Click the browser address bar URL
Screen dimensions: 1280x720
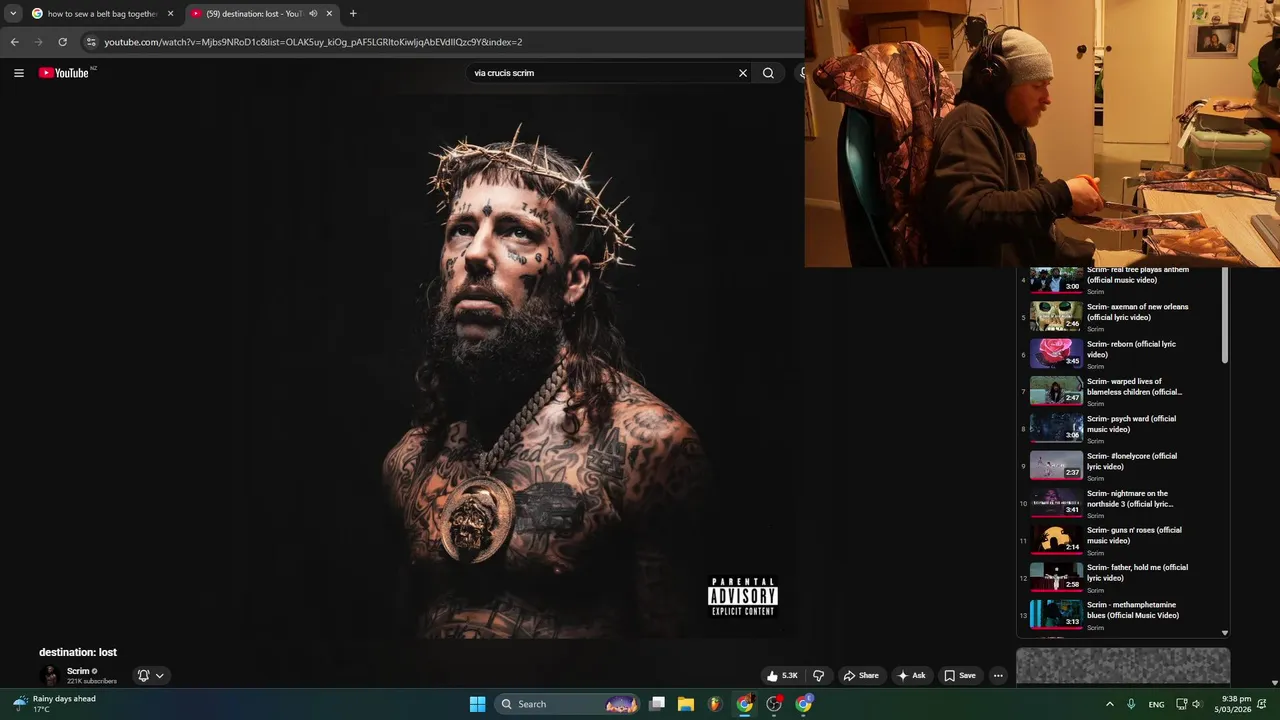pyautogui.click(x=313, y=42)
